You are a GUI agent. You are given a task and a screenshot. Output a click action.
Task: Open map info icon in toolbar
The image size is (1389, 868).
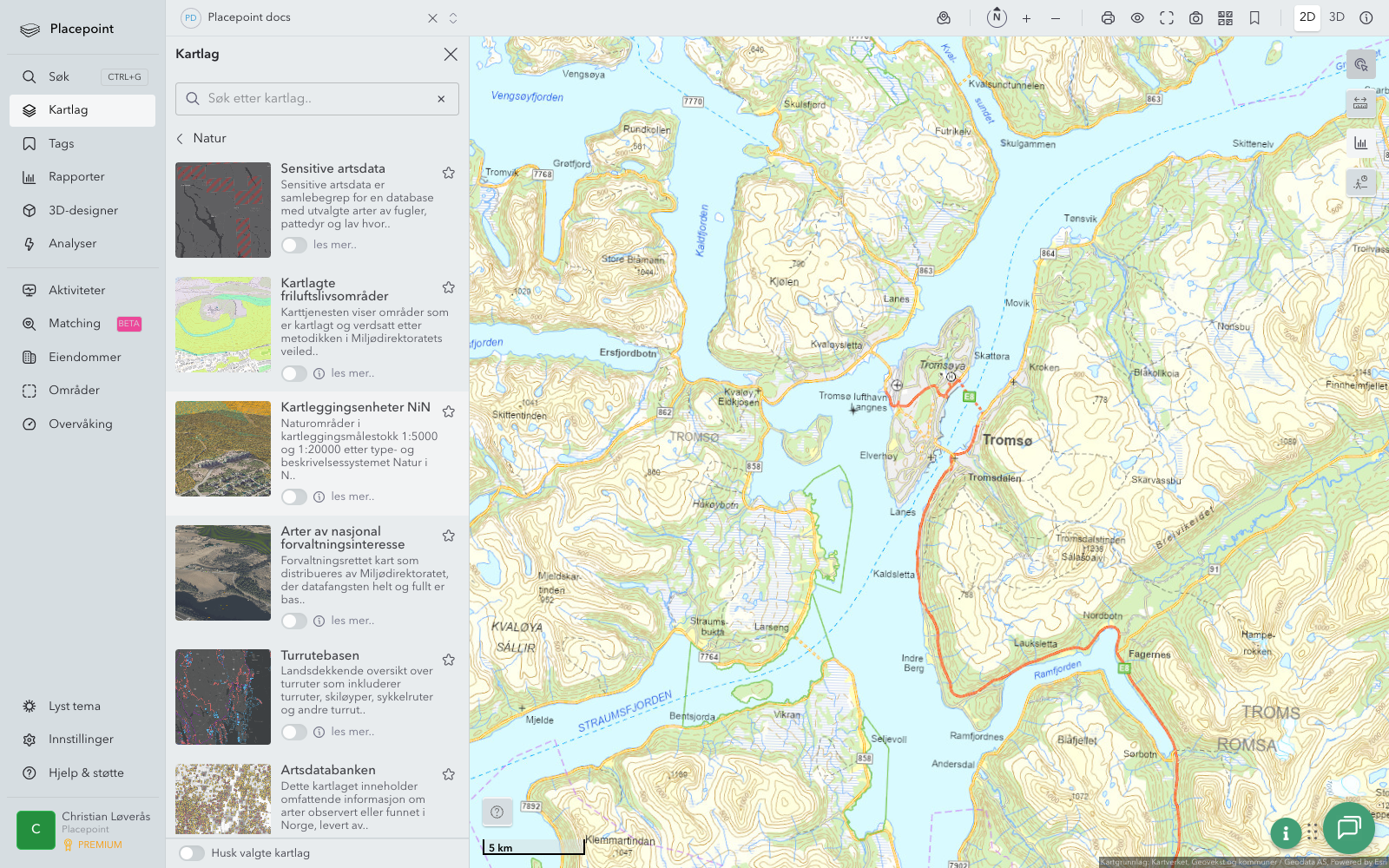click(x=1366, y=18)
